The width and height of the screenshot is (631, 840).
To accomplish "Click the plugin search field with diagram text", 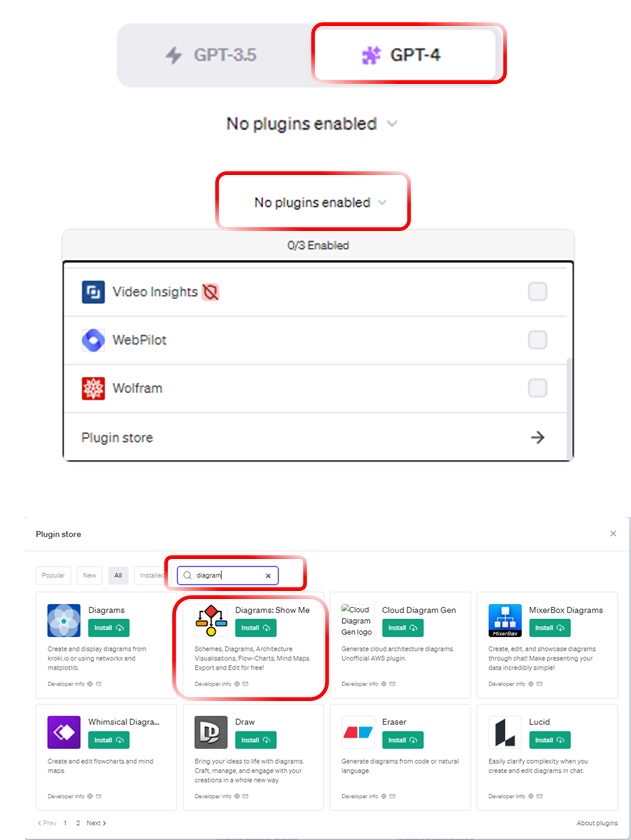I will 228,575.
